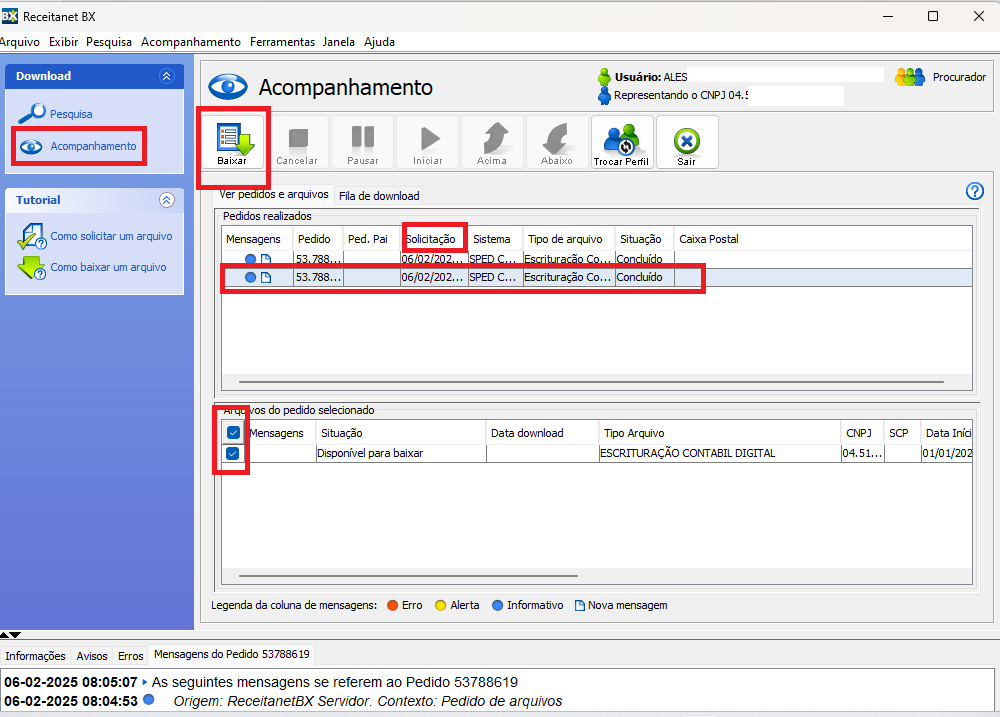Toggle the select-all files header checkbox
The height and width of the screenshot is (717, 1000).
tap(233, 433)
